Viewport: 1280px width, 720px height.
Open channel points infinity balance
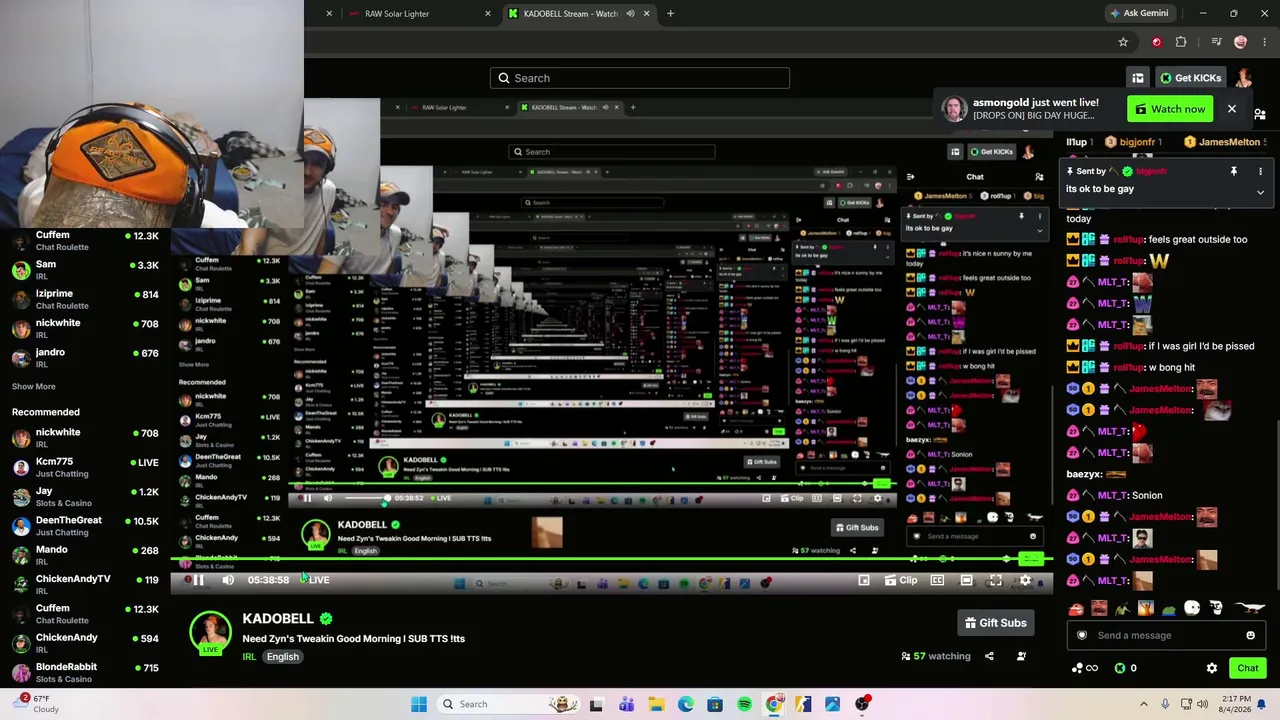pos(1085,668)
